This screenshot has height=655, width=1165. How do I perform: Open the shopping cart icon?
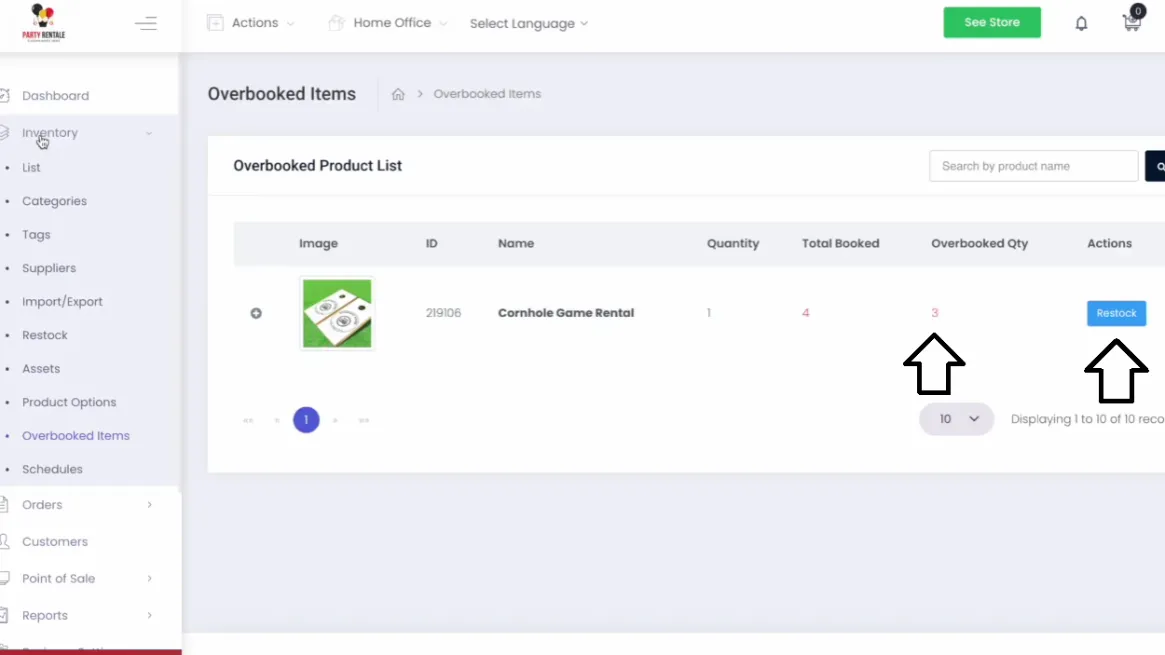[x=1131, y=22]
